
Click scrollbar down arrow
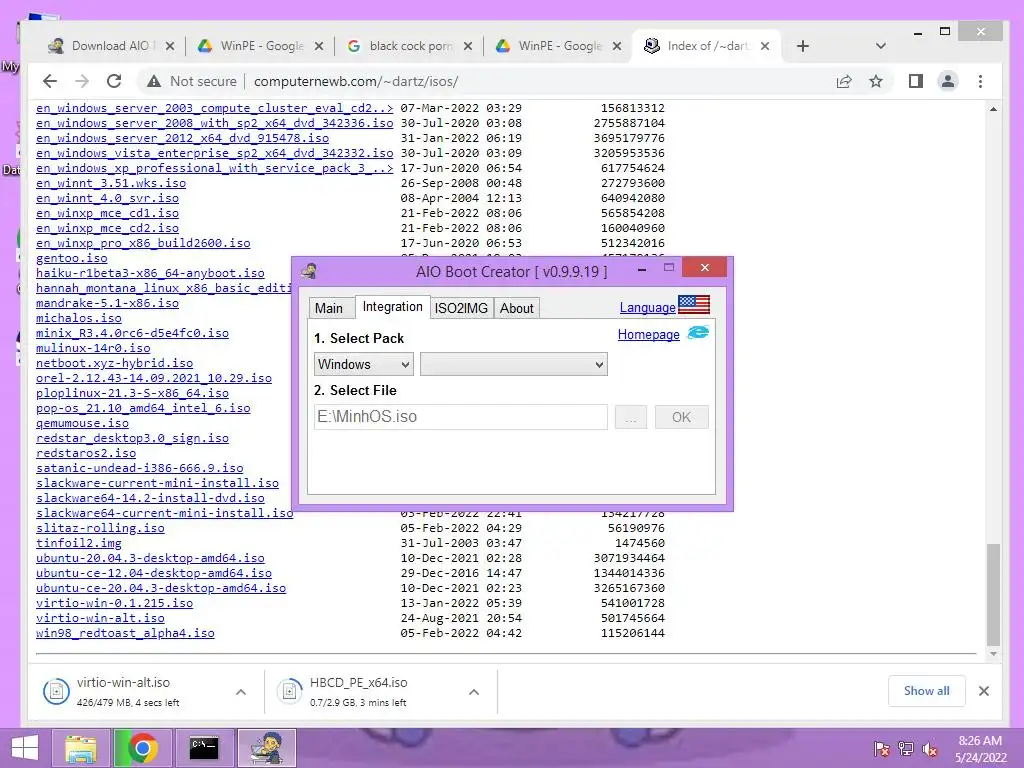[x=993, y=654]
